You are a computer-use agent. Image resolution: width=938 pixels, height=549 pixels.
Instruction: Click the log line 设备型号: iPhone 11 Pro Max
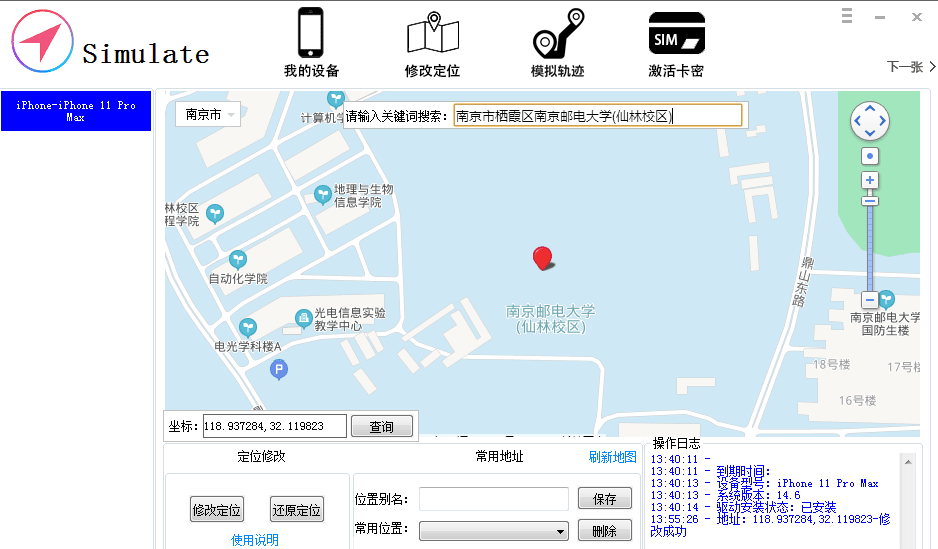pos(765,483)
